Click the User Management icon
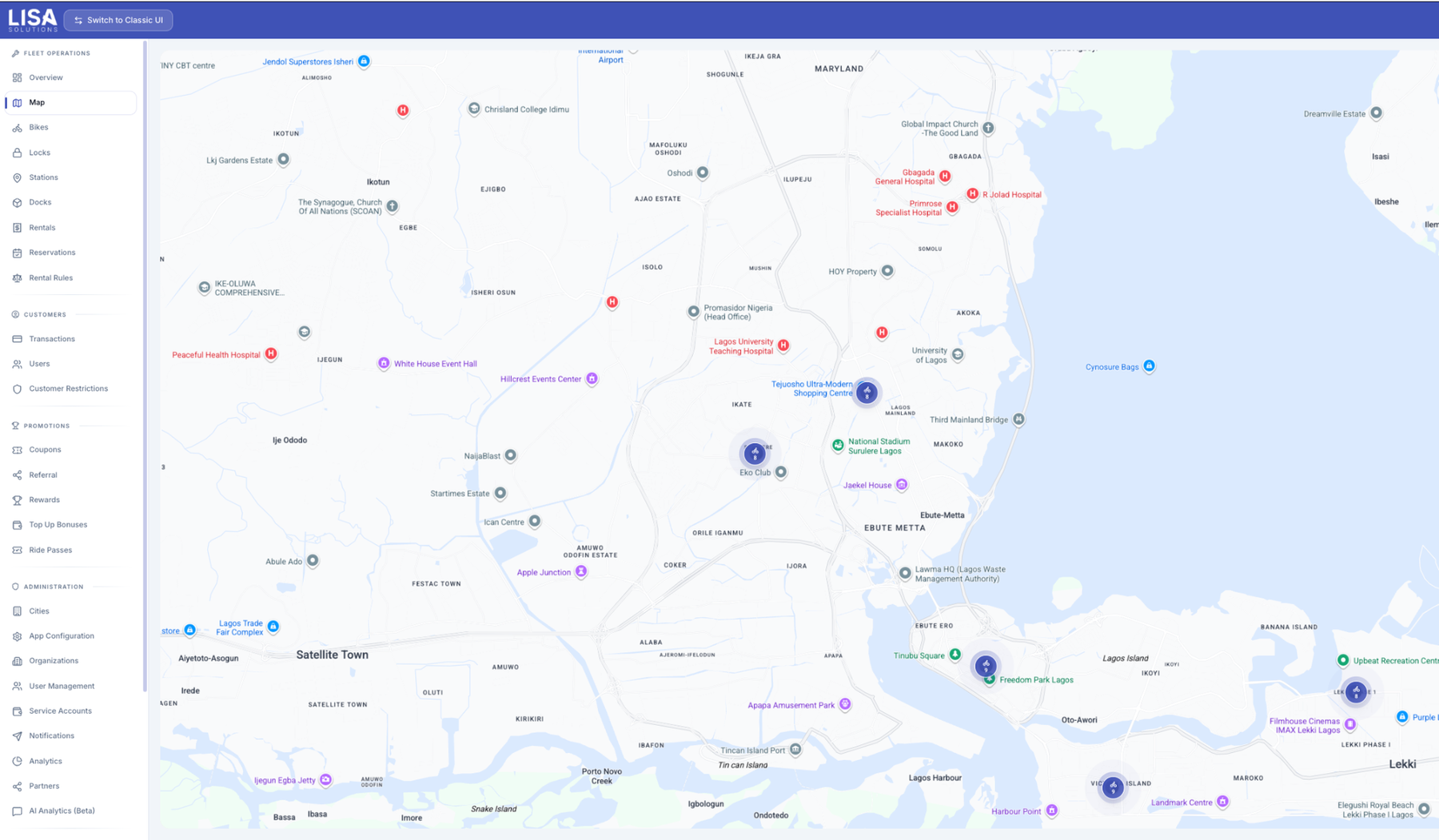The height and width of the screenshot is (840, 1439). tap(17, 686)
